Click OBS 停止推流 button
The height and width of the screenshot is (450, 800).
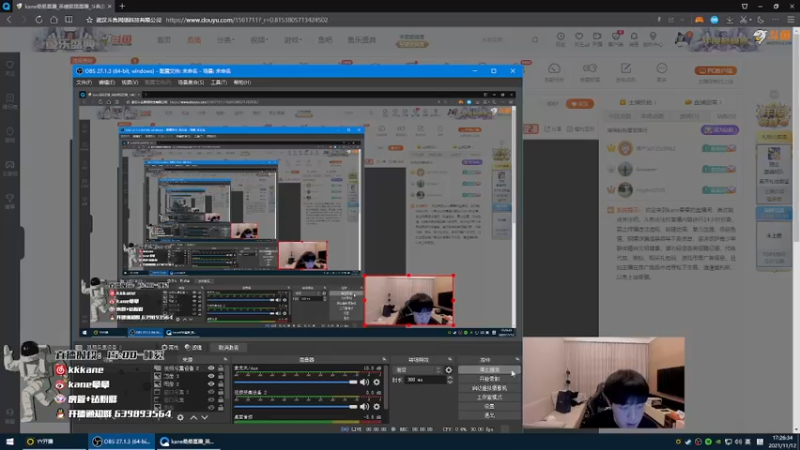[x=489, y=370]
